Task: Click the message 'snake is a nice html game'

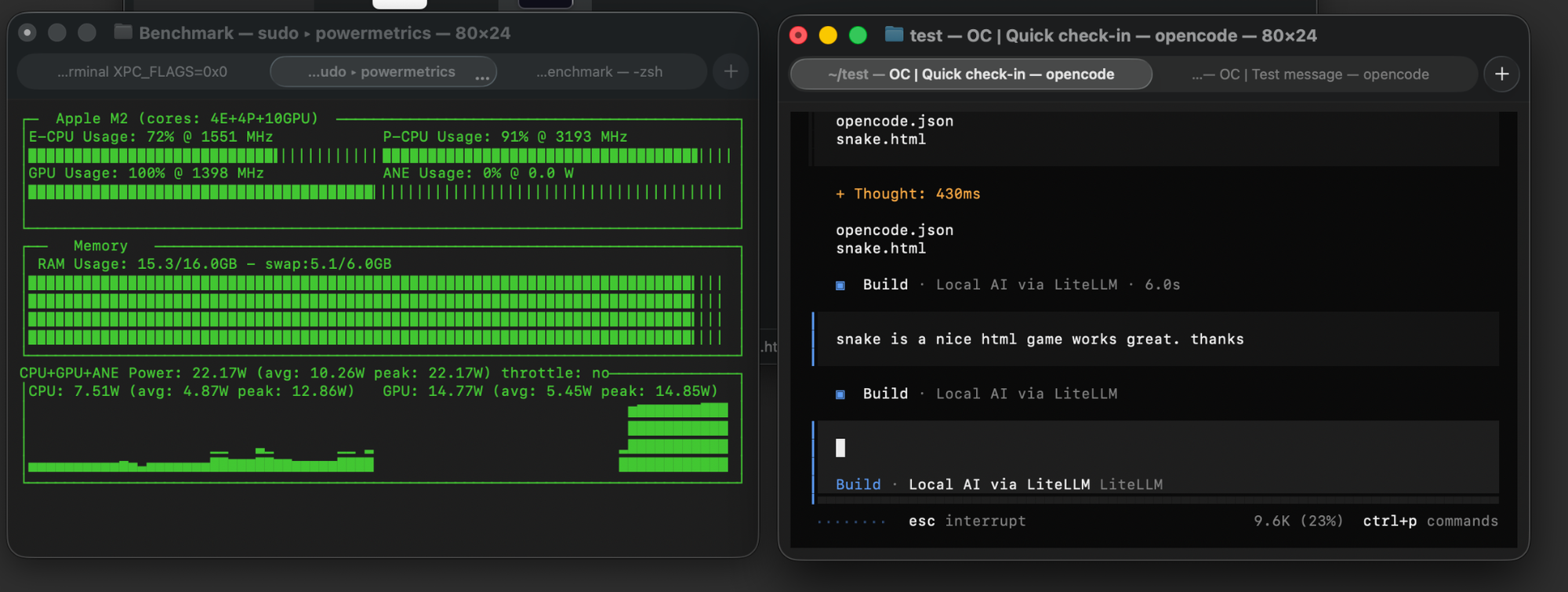Action: (1040, 340)
